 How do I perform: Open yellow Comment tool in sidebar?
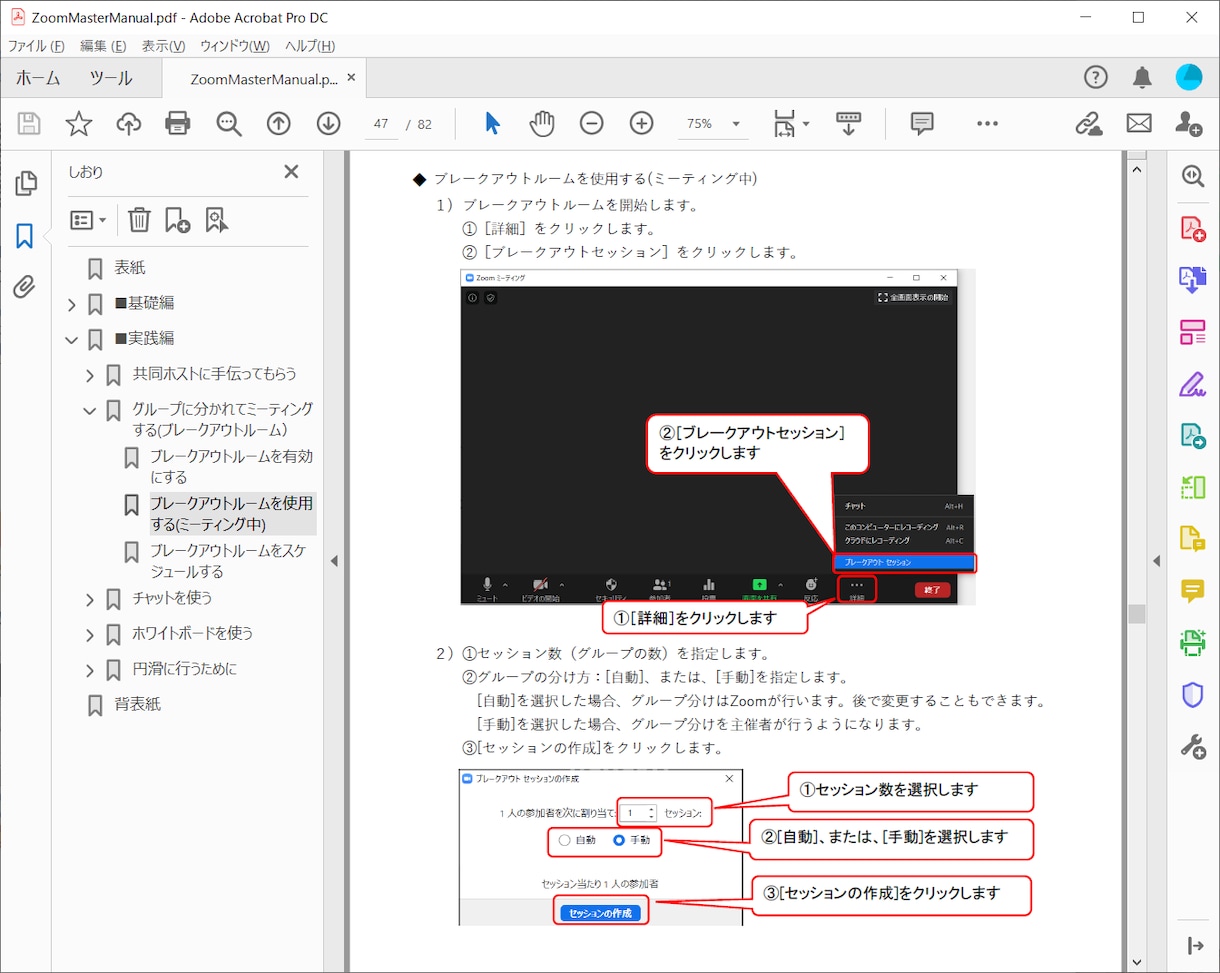click(x=1192, y=590)
